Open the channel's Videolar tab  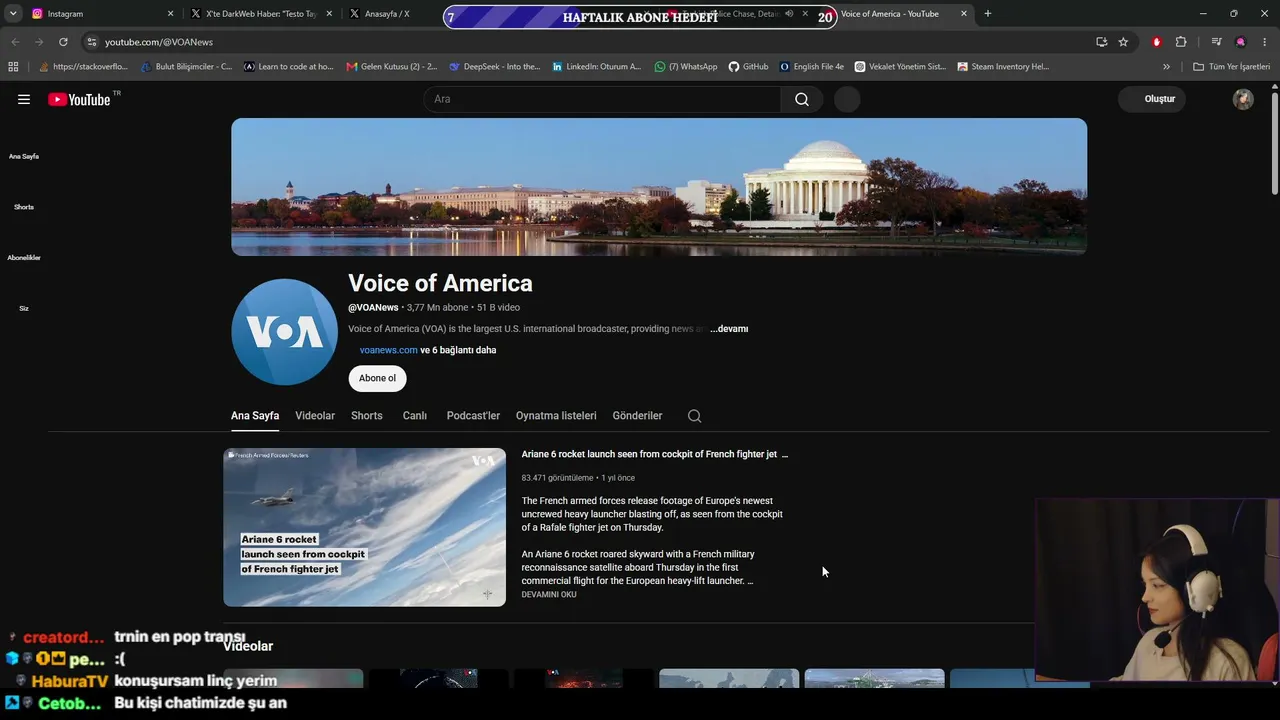coord(315,416)
